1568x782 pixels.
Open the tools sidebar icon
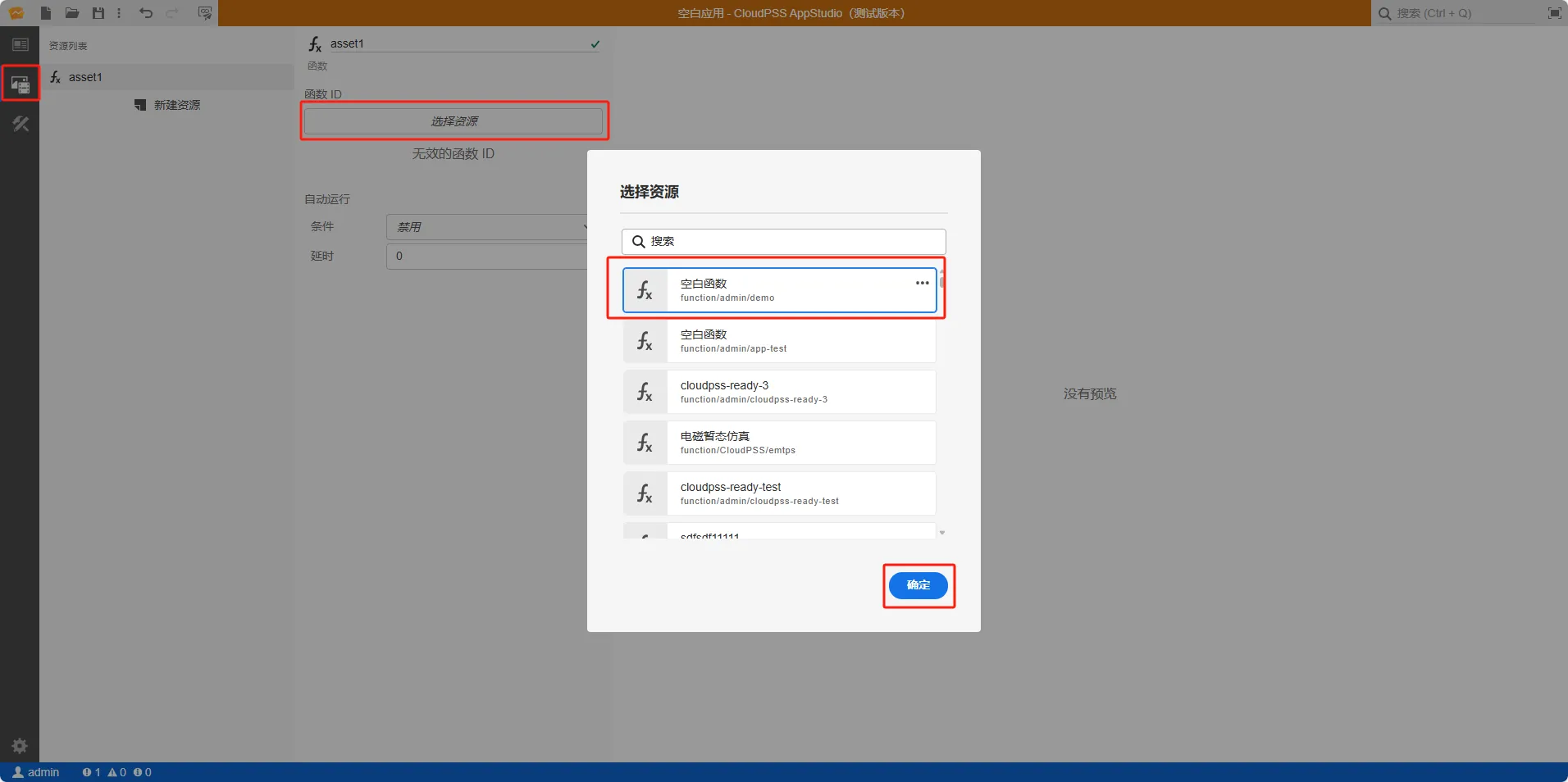tap(20, 124)
